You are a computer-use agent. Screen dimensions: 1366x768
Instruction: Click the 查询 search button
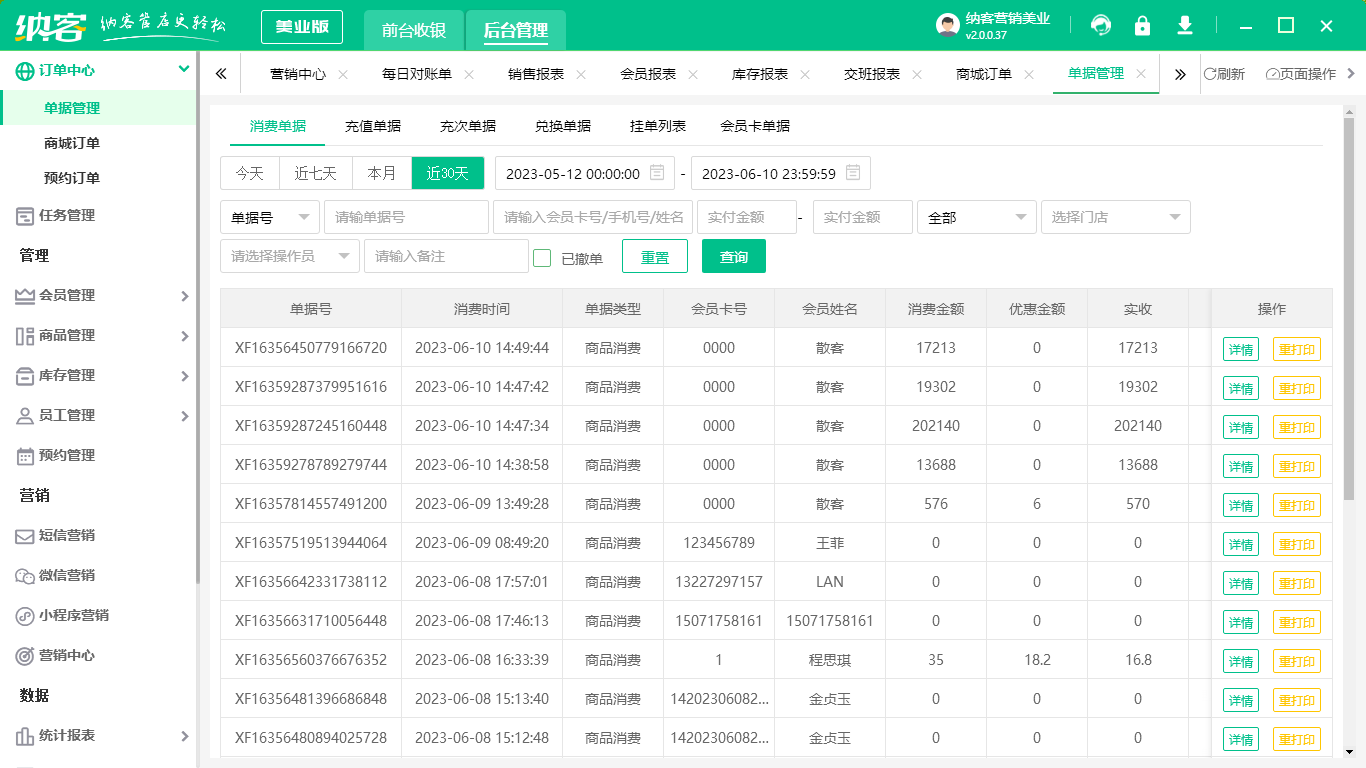point(734,256)
